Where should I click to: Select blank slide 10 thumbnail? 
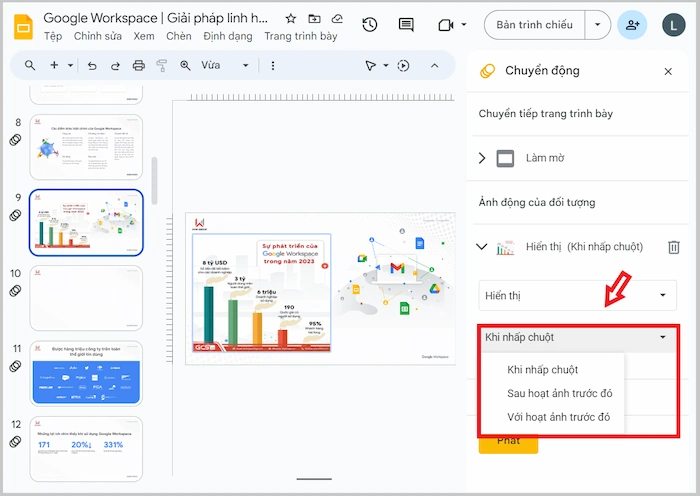(86, 298)
